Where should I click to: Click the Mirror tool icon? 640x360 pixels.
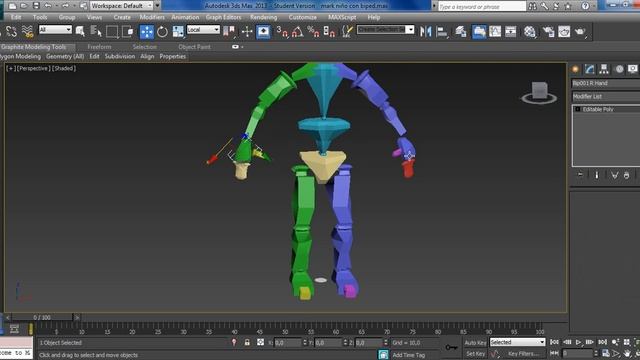[x=426, y=31]
